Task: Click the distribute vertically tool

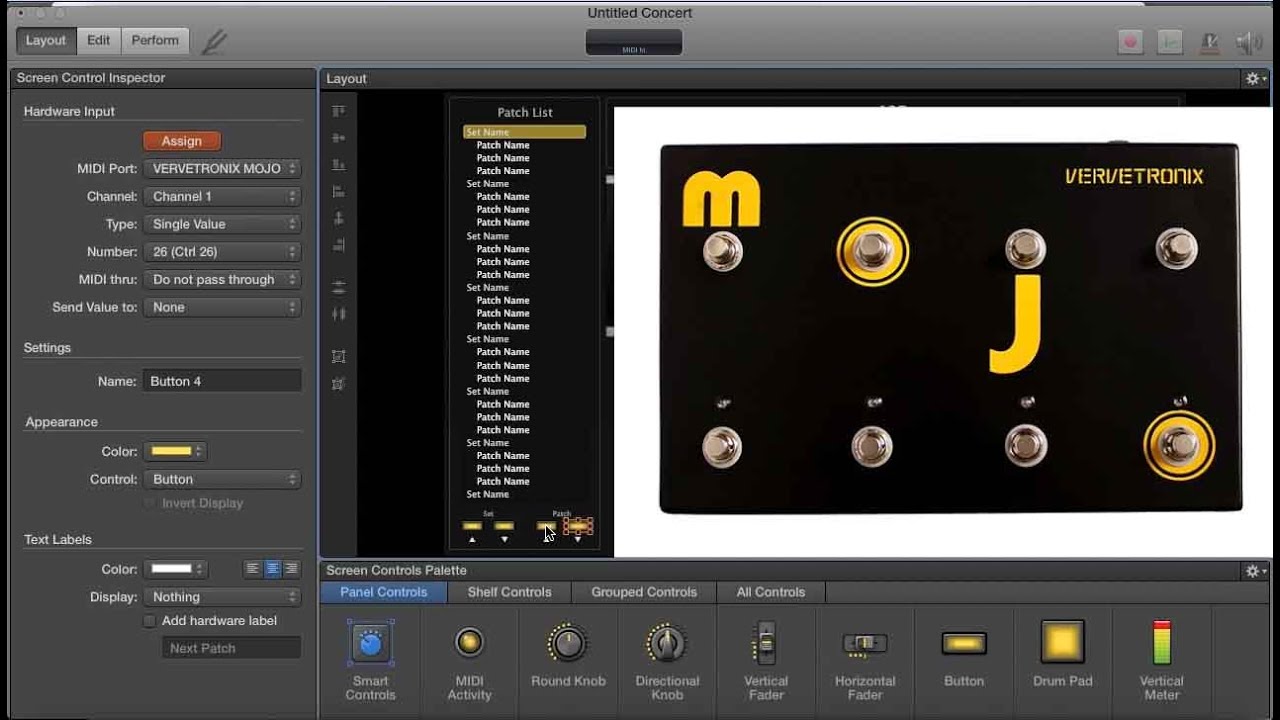Action: pos(339,287)
